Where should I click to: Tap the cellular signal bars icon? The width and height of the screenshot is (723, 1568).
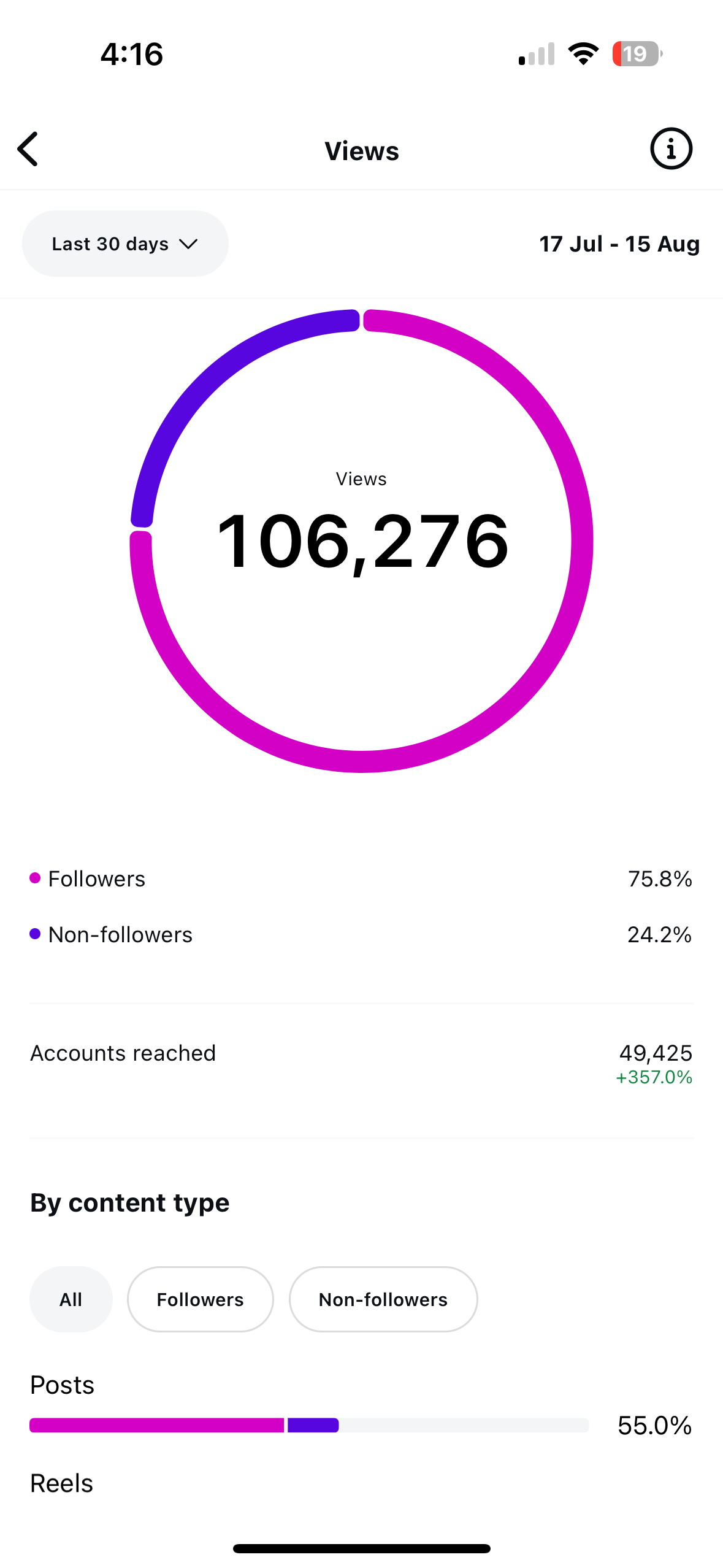[537, 54]
